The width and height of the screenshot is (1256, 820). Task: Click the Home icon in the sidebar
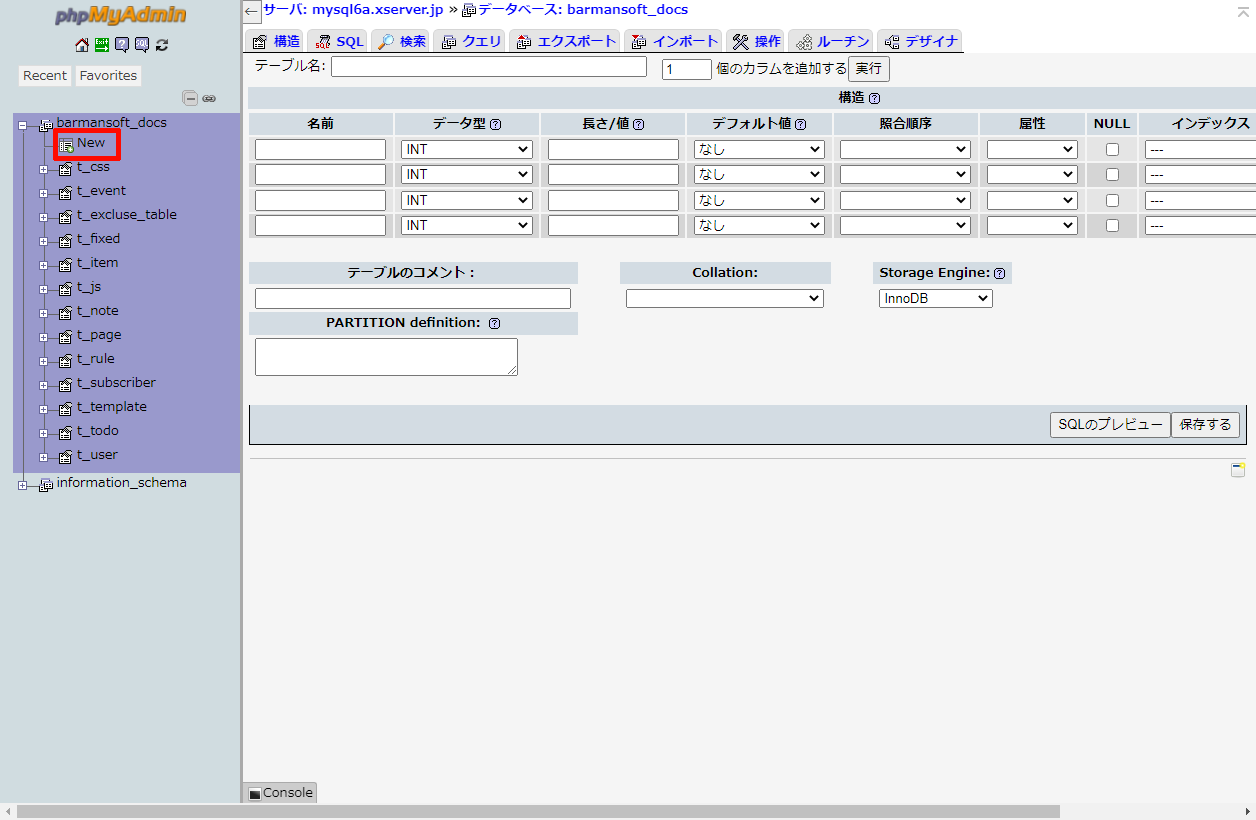pos(82,45)
